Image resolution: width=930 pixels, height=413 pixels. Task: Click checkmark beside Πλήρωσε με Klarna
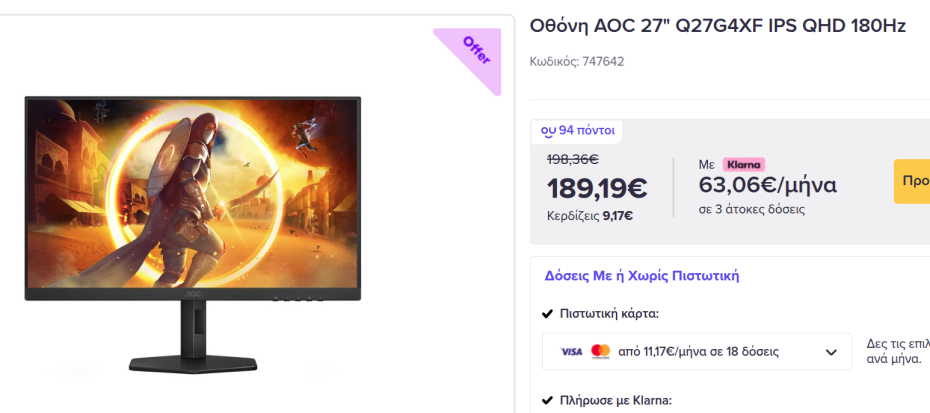[547, 401]
